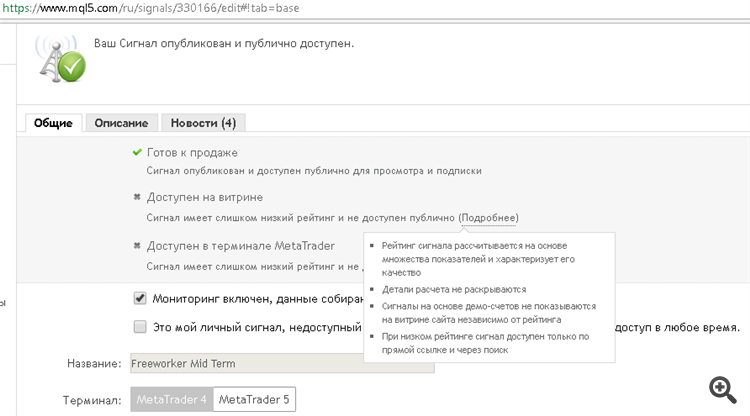Select MetaTrader 5 terminal option
This screenshot has height=416, width=750.
click(254, 399)
